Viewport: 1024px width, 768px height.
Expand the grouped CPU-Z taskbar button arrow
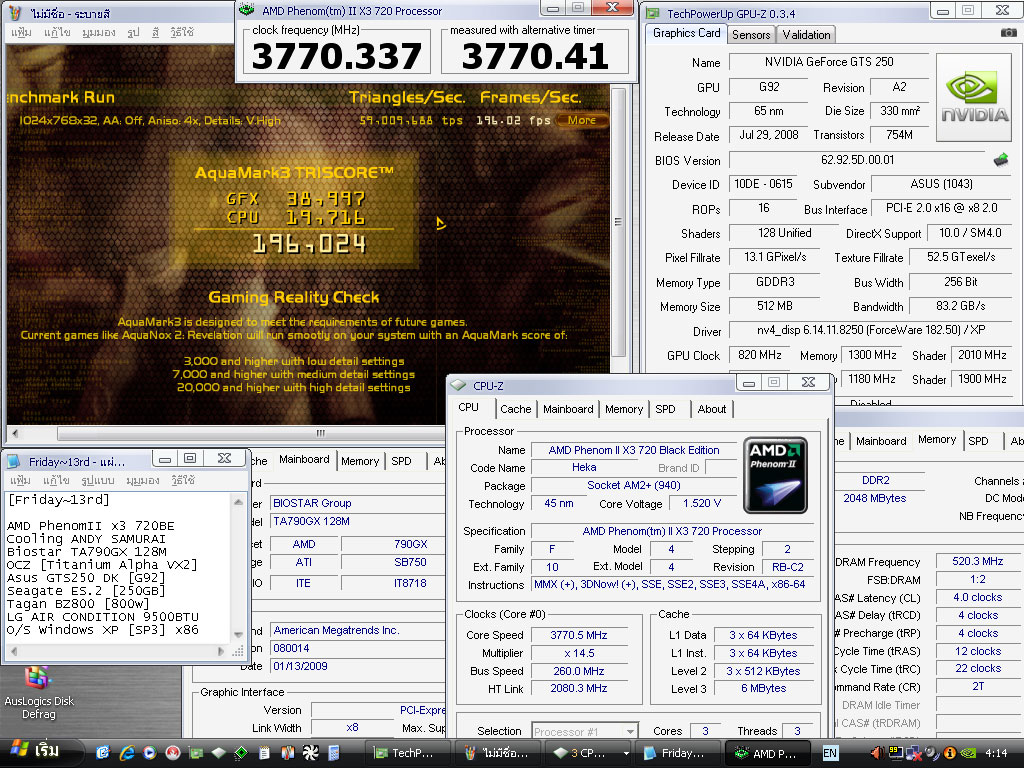[626, 753]
